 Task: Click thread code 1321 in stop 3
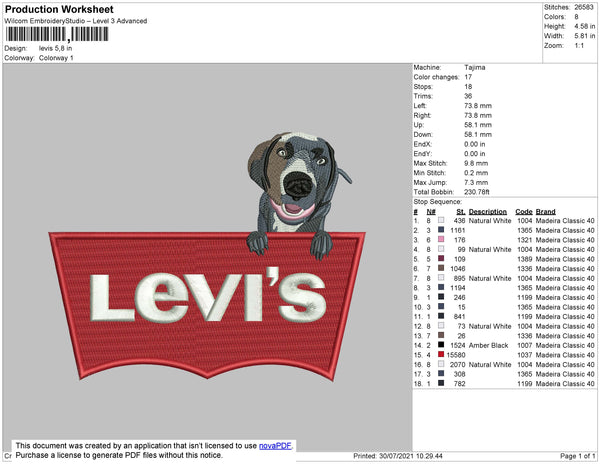click(524, 240)
